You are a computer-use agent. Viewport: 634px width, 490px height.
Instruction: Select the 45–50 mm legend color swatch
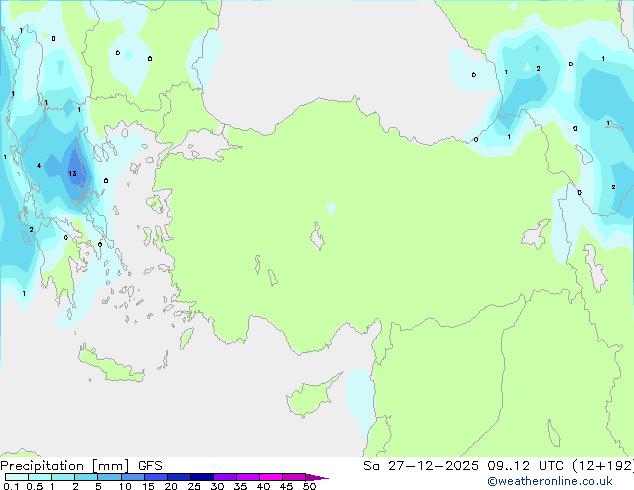coord(294,477)
